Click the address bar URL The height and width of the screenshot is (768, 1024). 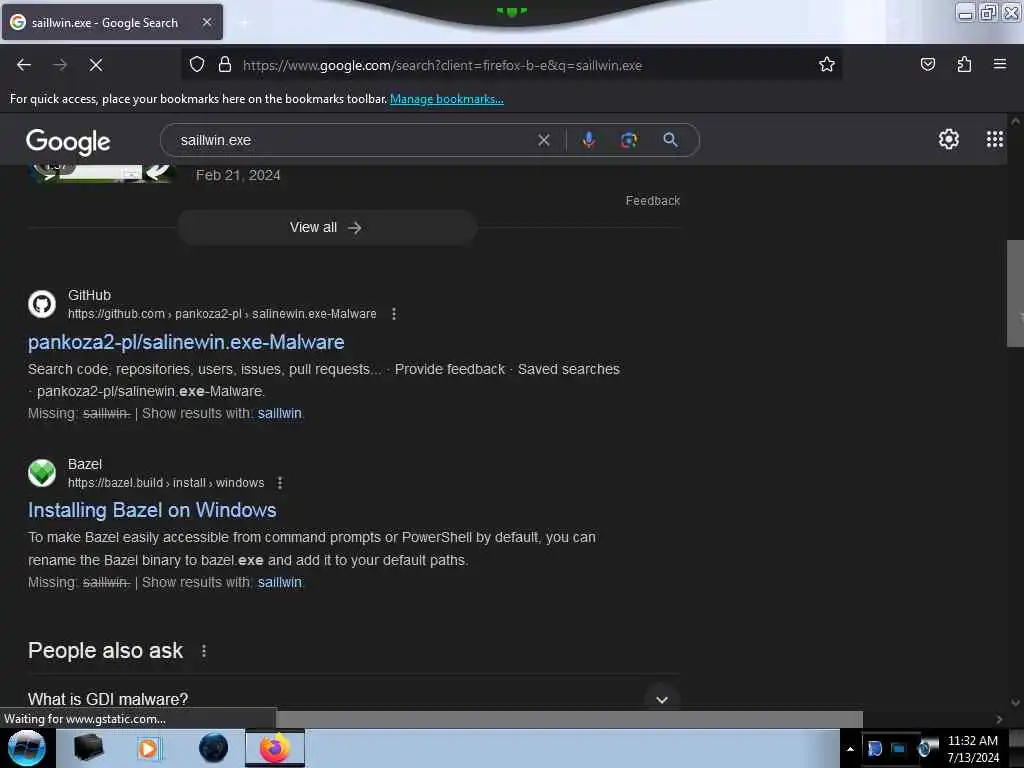[442, 65]
